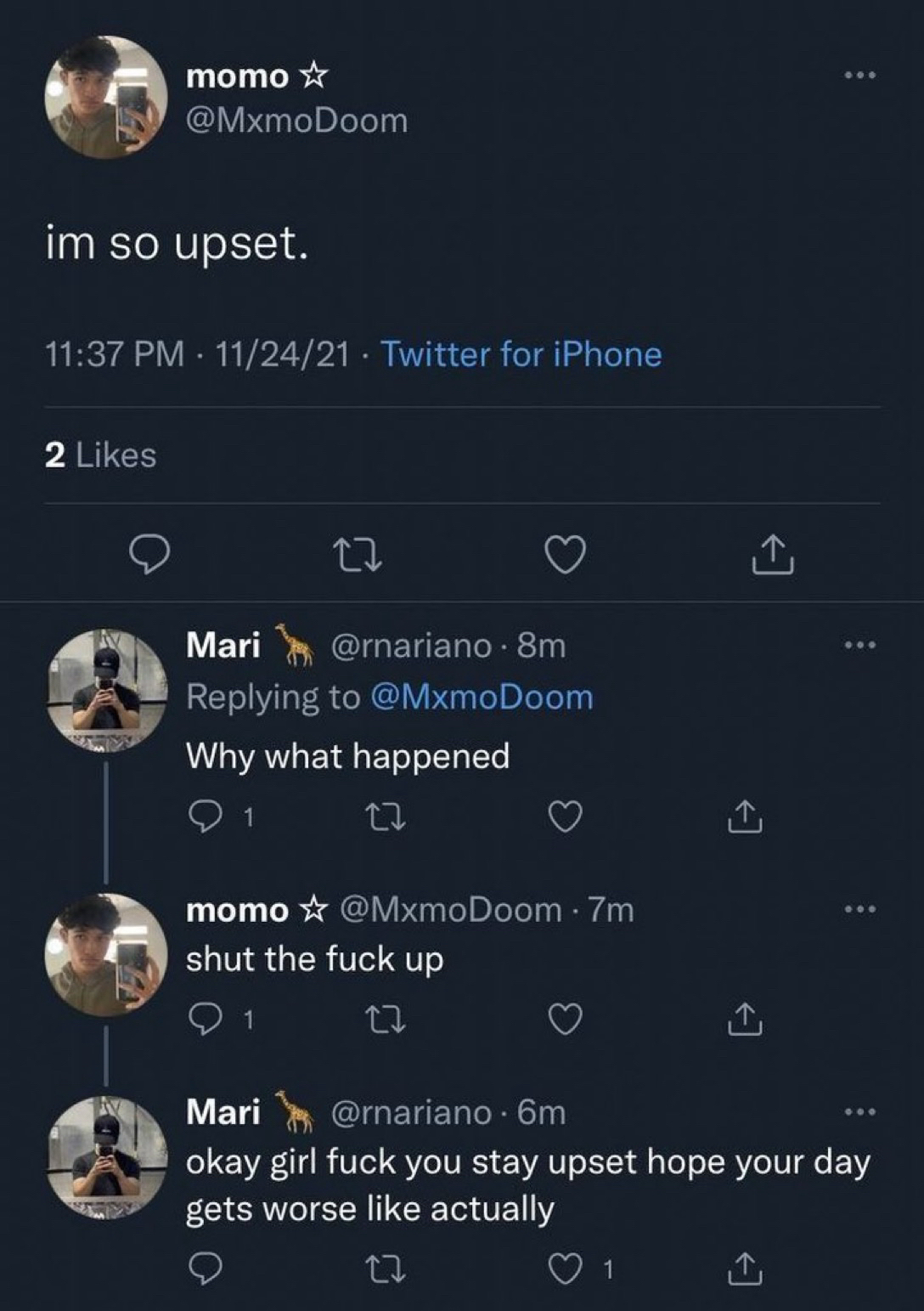Reply to Mari's 'okay girl' tweet

pos(204,1269)
